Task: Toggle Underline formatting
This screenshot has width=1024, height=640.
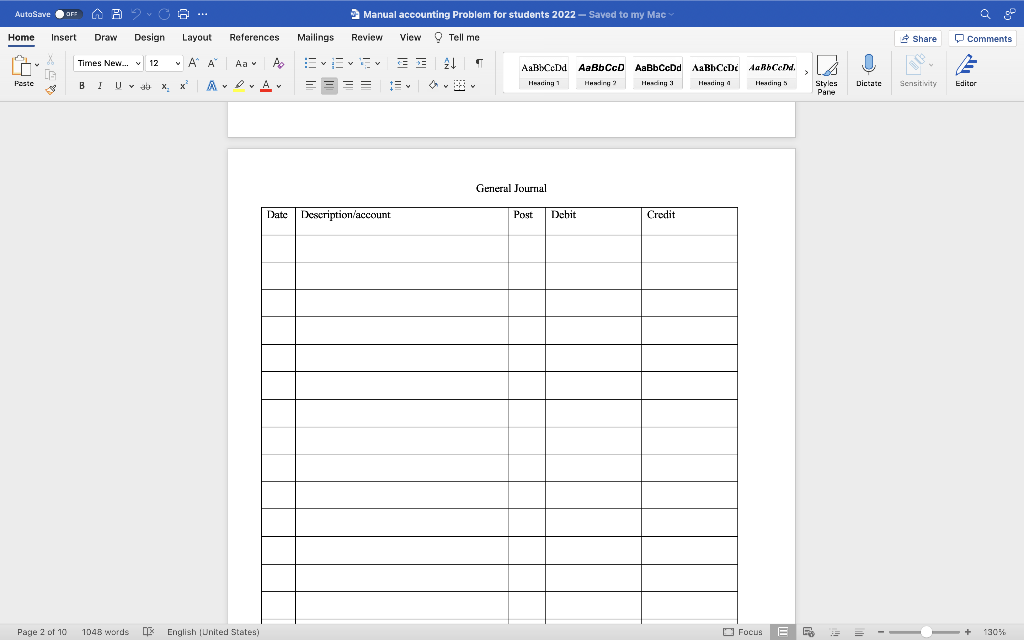Action: pos(118,86)
